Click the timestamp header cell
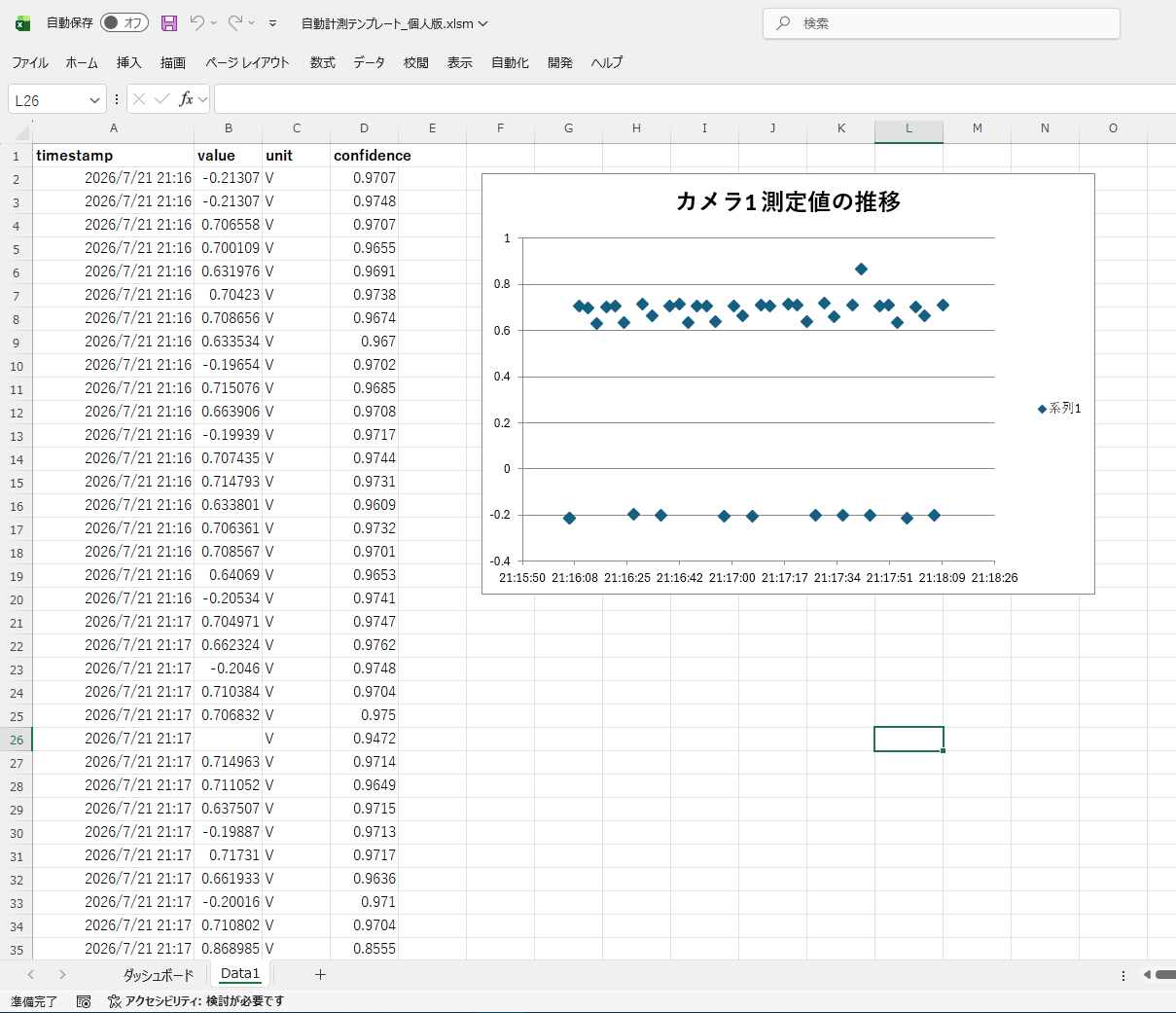1176x1013 pixels. click(x=114, y=156)
